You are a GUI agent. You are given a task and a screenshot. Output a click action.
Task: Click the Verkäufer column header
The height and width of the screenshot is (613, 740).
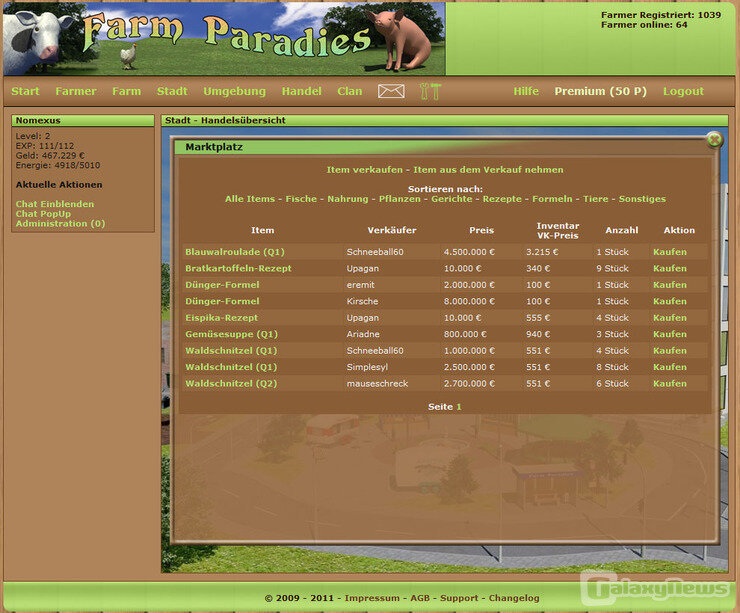(x=392, y=230)
